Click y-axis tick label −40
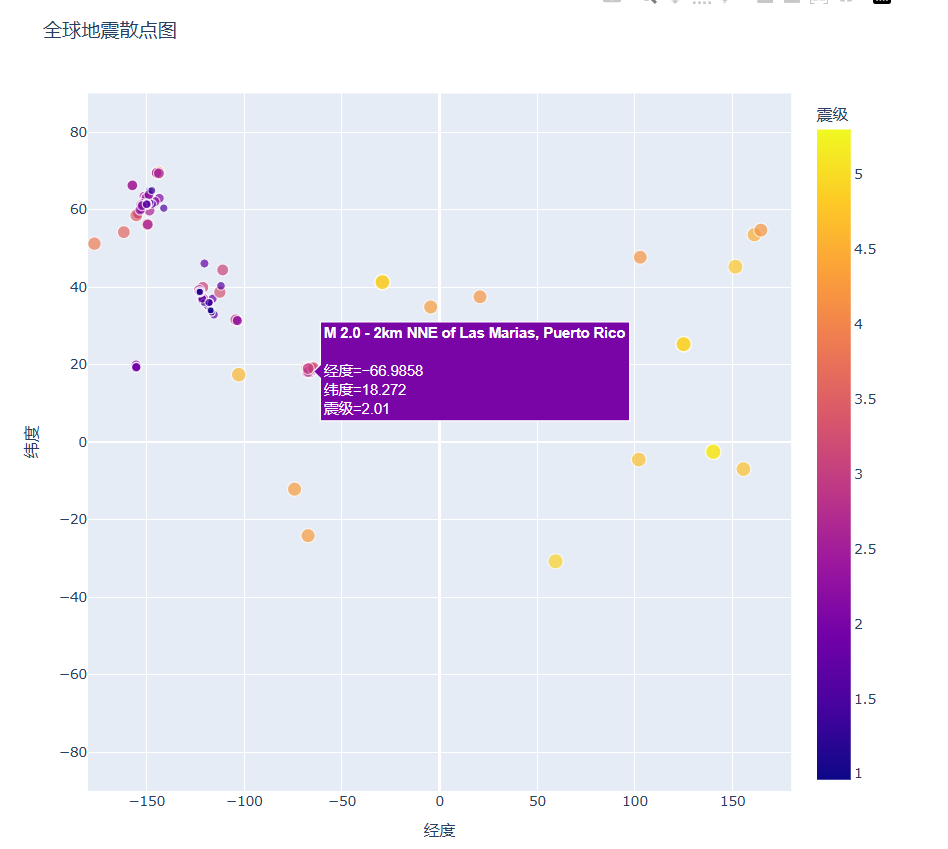948x849 pixels. [x=74, y=597]
